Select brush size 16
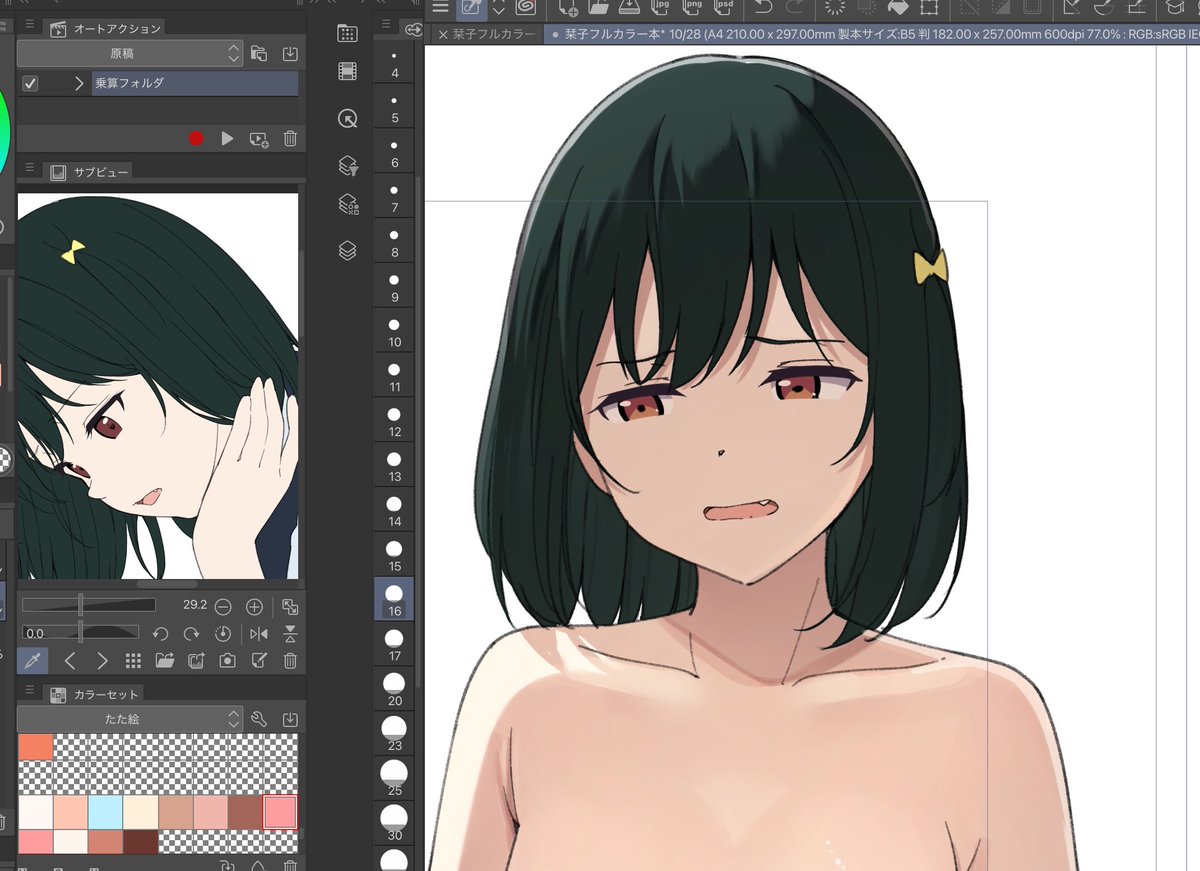1200x871 pixels. pyautogui.click(x=394, y=600)
